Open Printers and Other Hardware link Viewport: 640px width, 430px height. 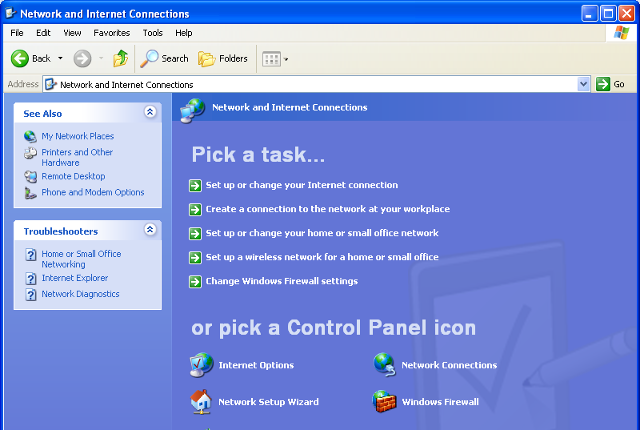tap(77, 157)
